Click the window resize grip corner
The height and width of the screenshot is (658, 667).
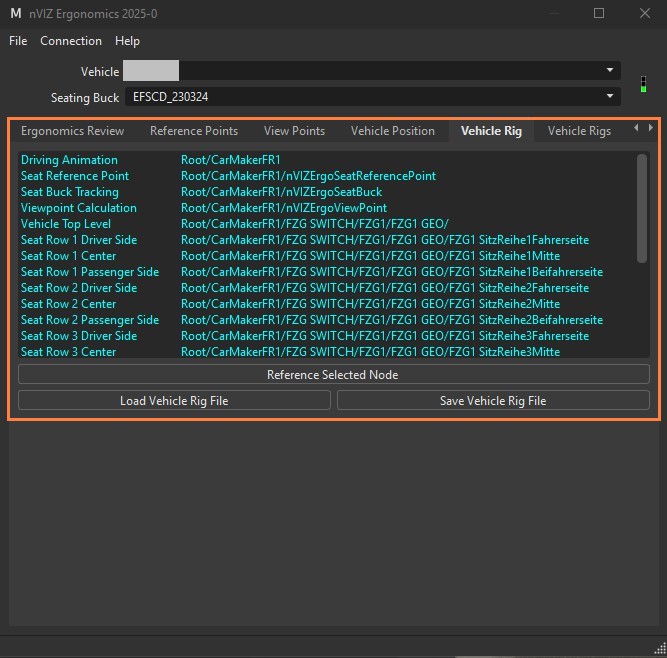click(660, 649)
